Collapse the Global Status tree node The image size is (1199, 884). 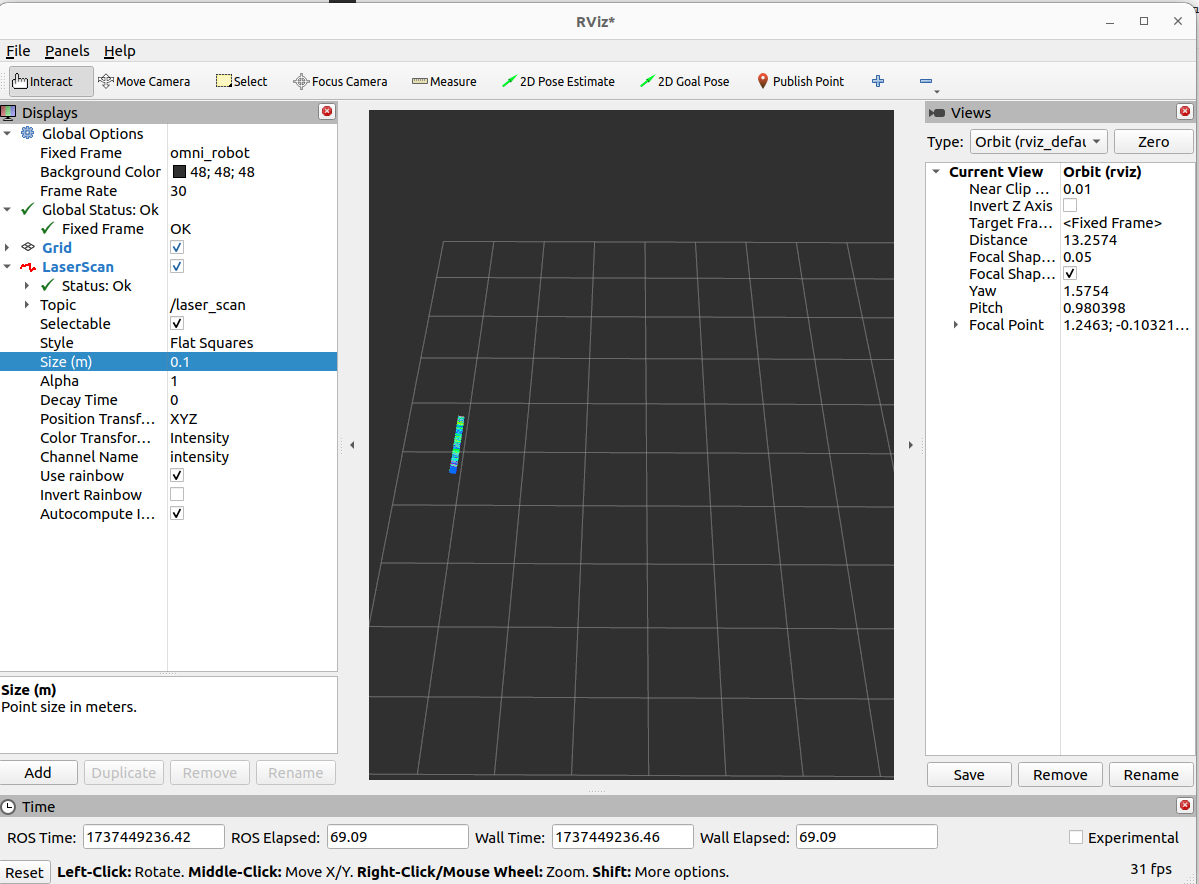point(8,210)
